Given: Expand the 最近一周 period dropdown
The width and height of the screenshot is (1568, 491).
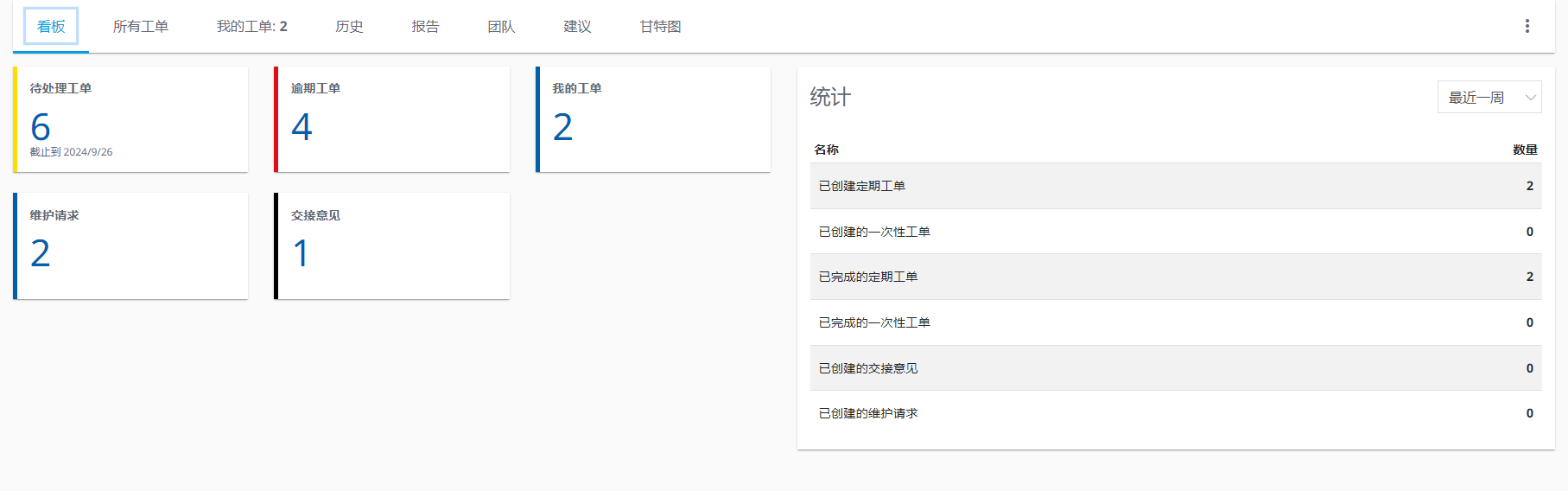Looking at the screenshot, I should 1489,98.
